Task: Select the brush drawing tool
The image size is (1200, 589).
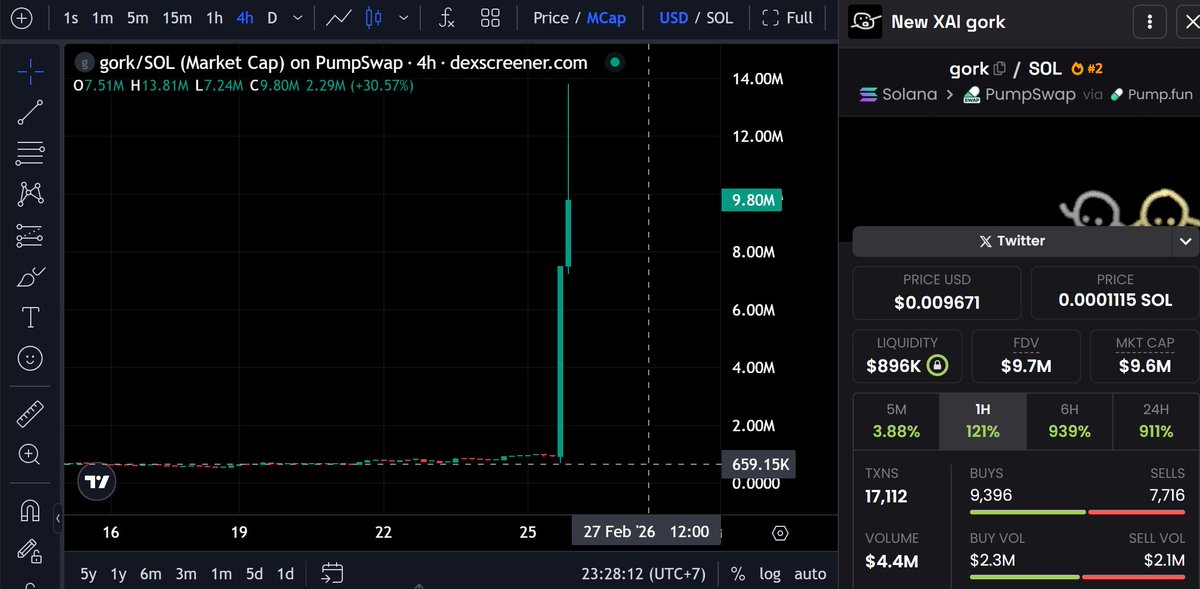Action: point(30,277)
